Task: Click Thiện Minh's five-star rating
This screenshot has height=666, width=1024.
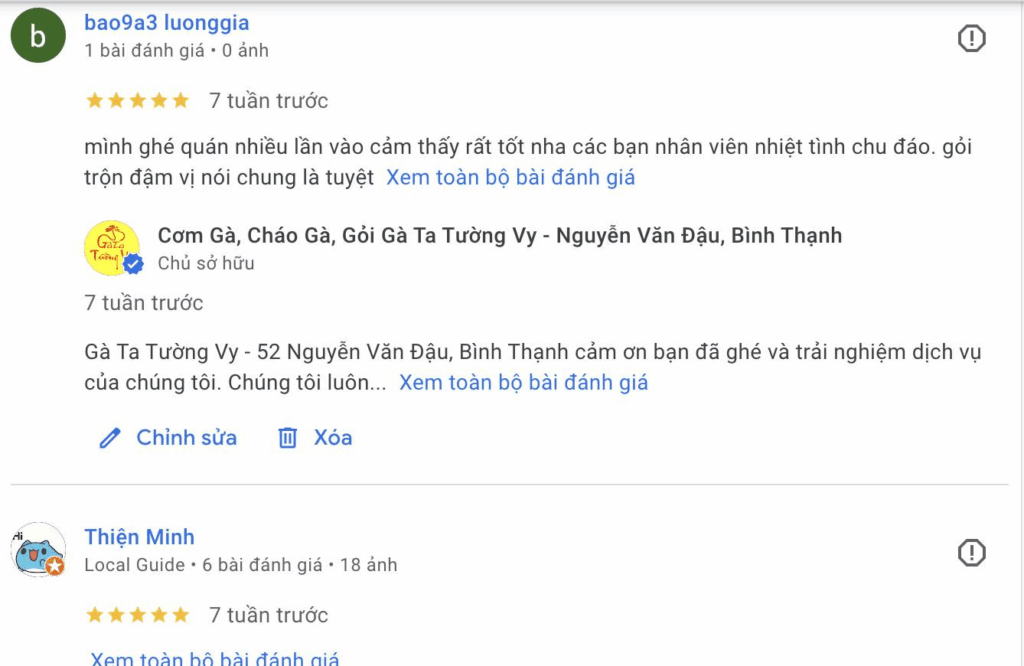Action: click(x=137, y=615)
